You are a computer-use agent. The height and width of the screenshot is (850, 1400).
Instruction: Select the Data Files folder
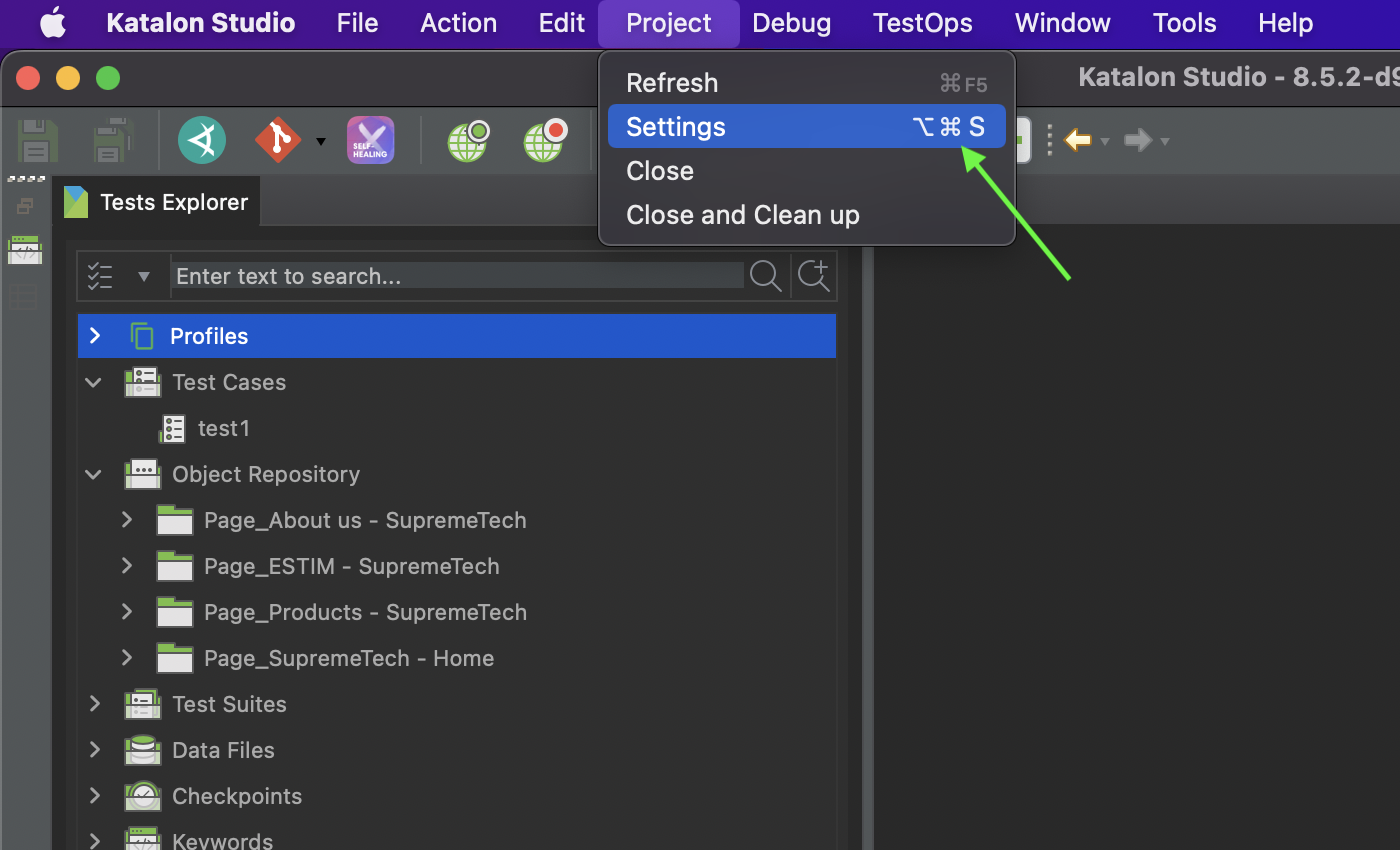pyautogui.click(x=223, y=750)
